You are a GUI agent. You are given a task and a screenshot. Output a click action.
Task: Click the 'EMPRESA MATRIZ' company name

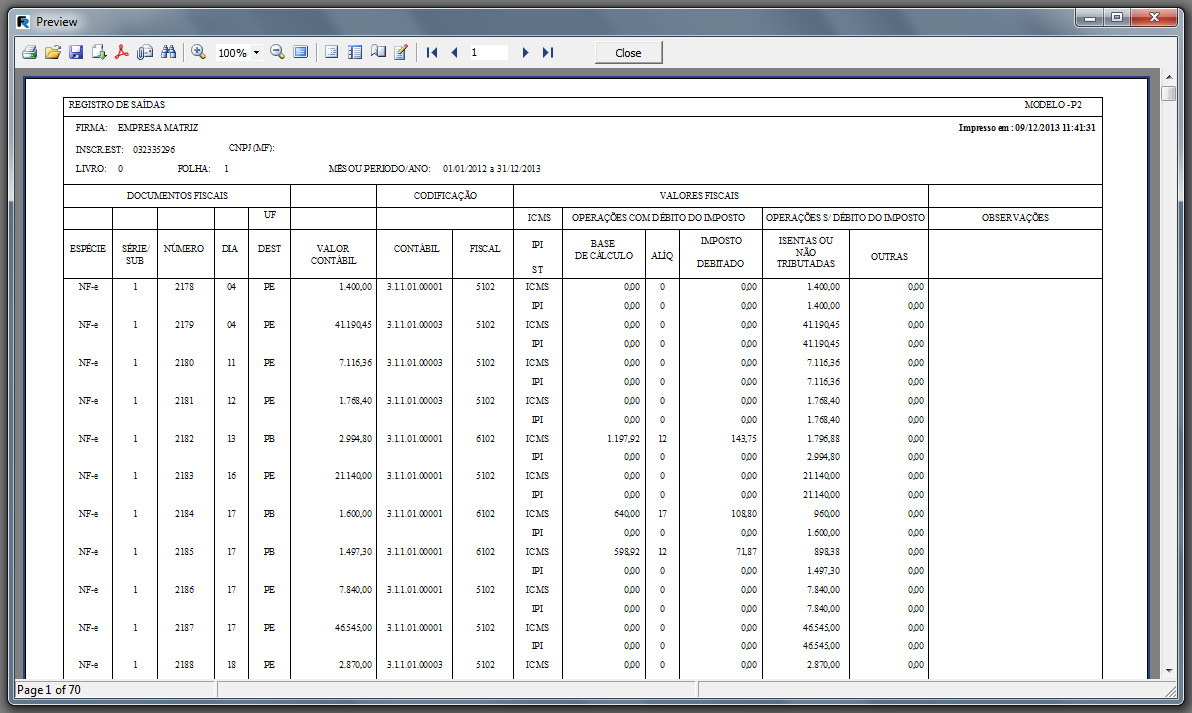point(158,128)
